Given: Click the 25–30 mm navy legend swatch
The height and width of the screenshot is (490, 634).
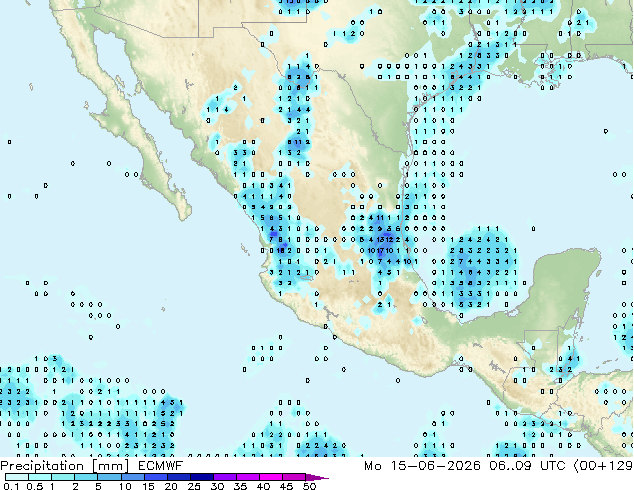Looking at the screenshot, I should coord(201,477).
